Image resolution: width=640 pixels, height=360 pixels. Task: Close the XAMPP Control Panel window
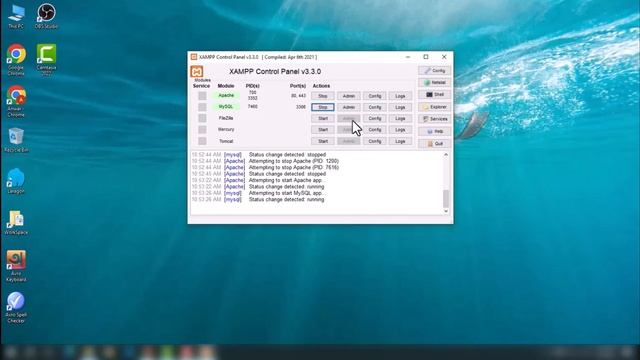(x=444, y=57)
